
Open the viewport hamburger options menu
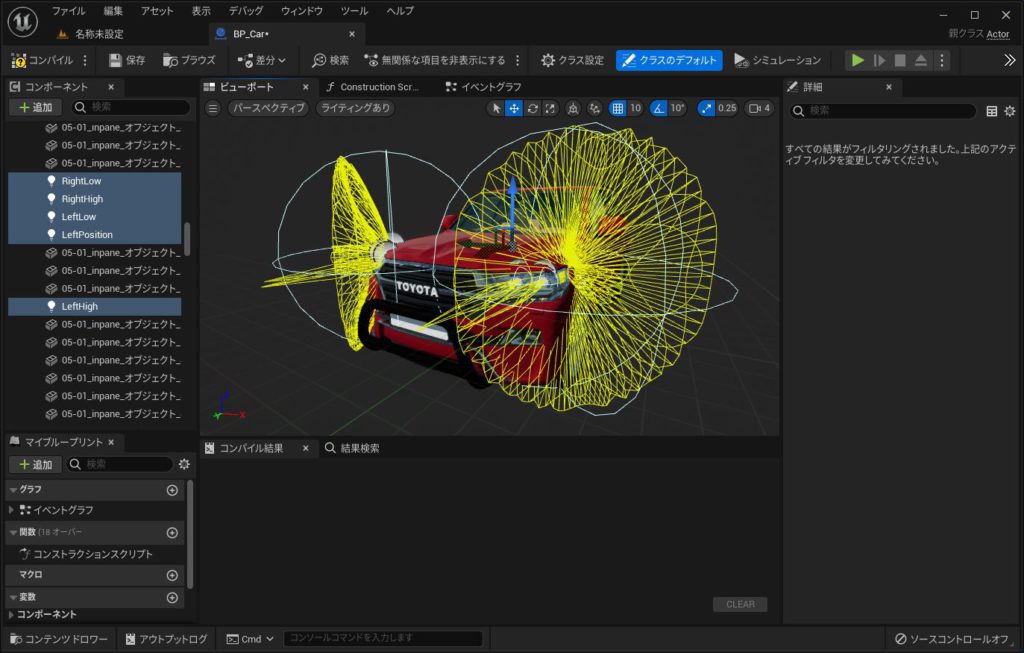[213, 108]
